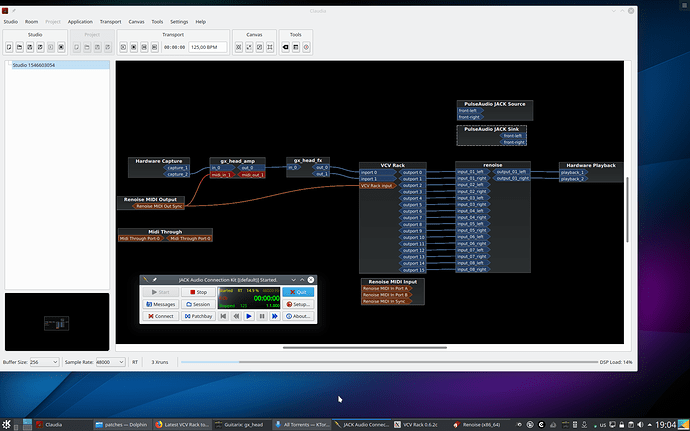Open Setup... in JACK Connection Kit

coord(298,304)
